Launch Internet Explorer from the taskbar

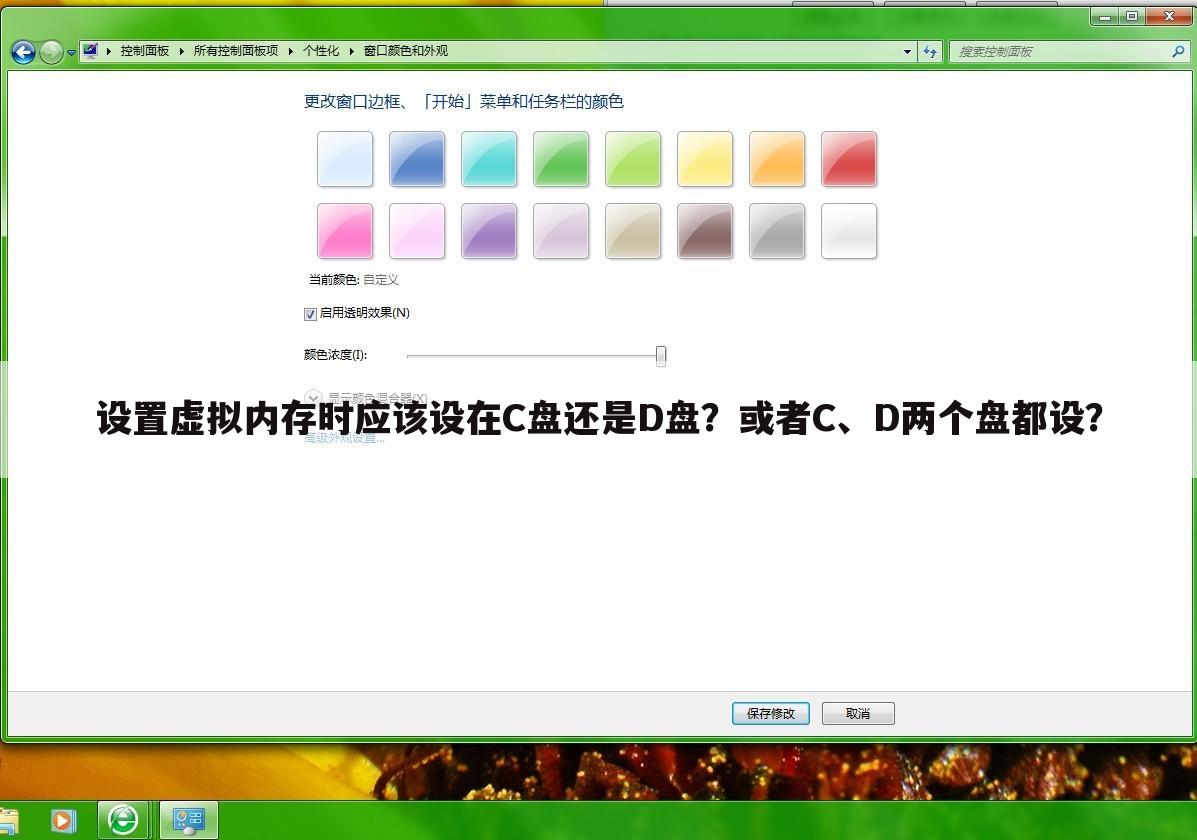pos(122,820)
